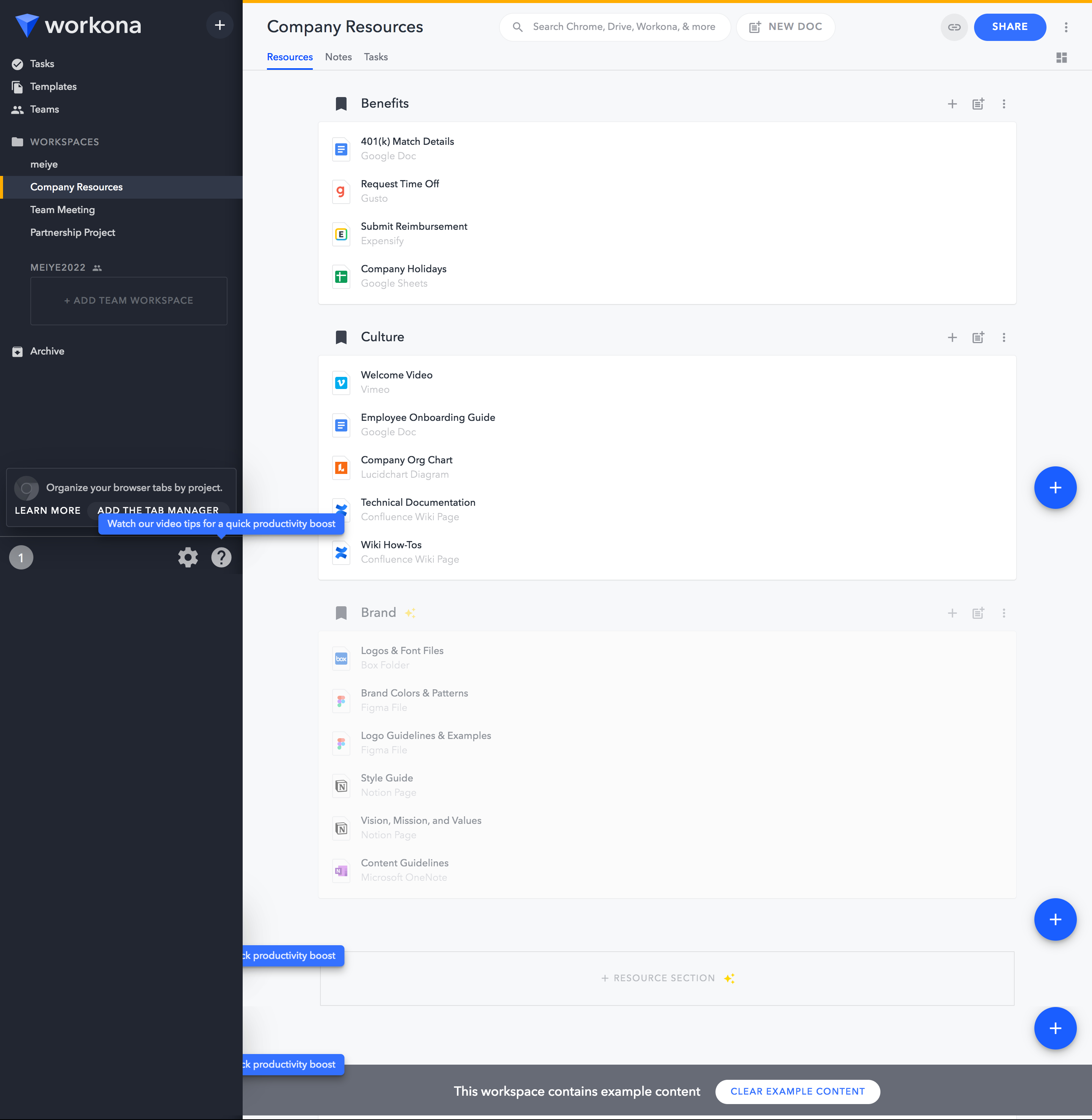Click the OneNote icon for Content Guidelines

[x=340, y=871]
